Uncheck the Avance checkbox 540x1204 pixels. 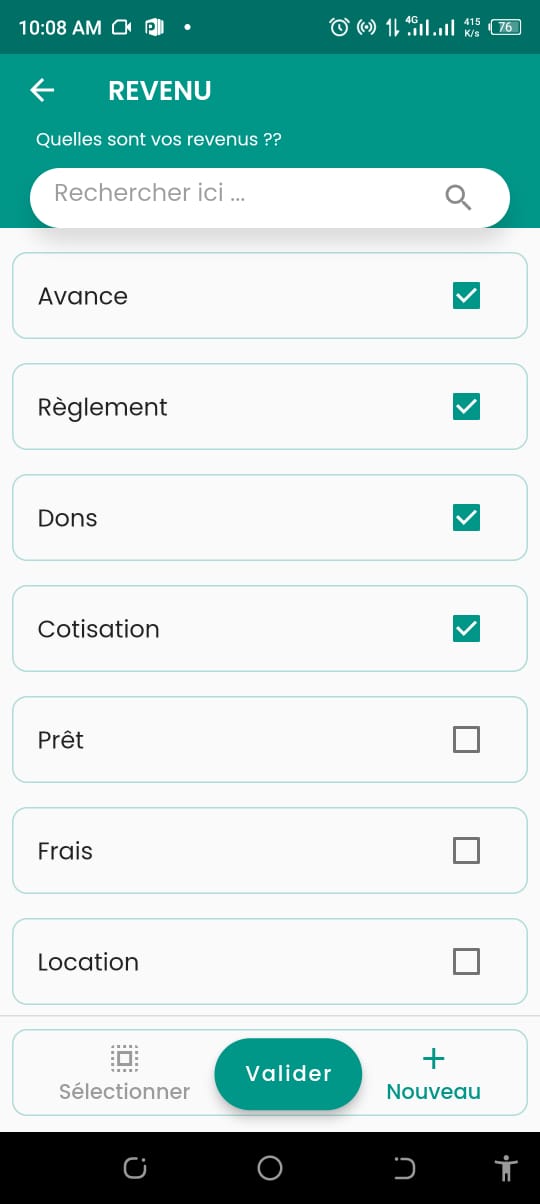pyautogui.click(x=466, y=296)
